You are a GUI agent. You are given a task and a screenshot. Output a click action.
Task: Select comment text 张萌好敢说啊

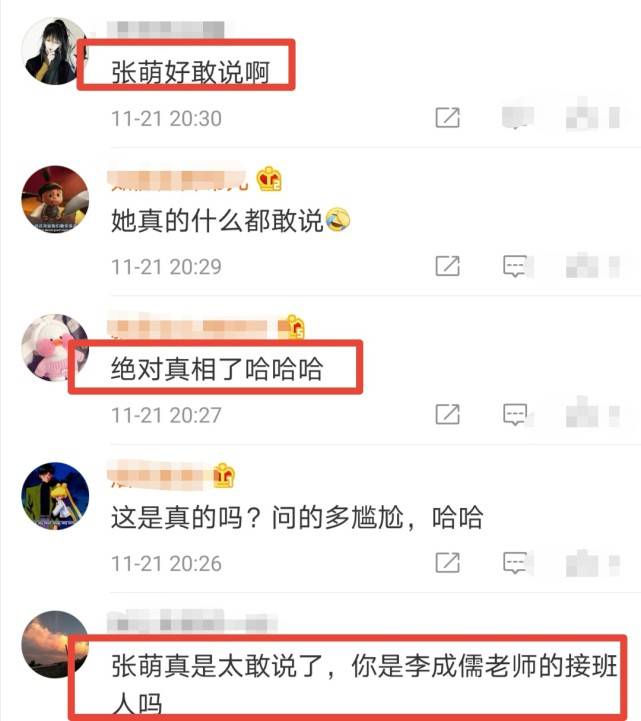click(x=190, y=72)
